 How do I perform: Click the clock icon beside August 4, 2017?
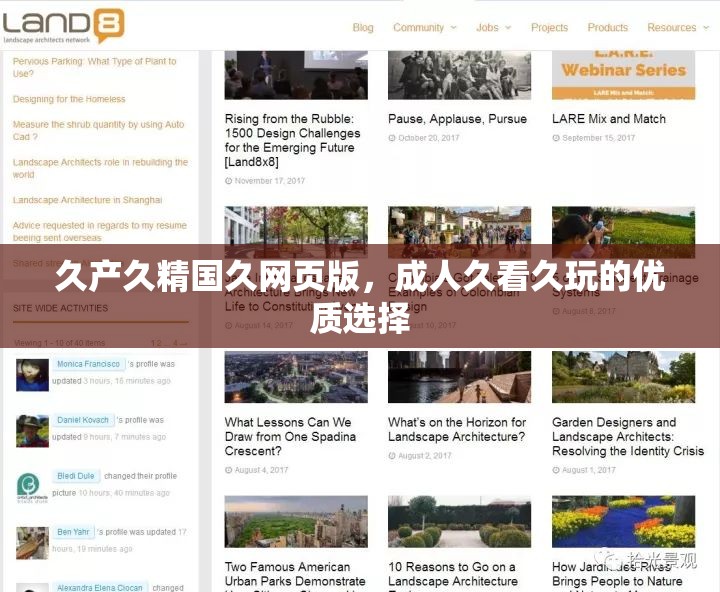pyautogui.click(x=228, y=470)
